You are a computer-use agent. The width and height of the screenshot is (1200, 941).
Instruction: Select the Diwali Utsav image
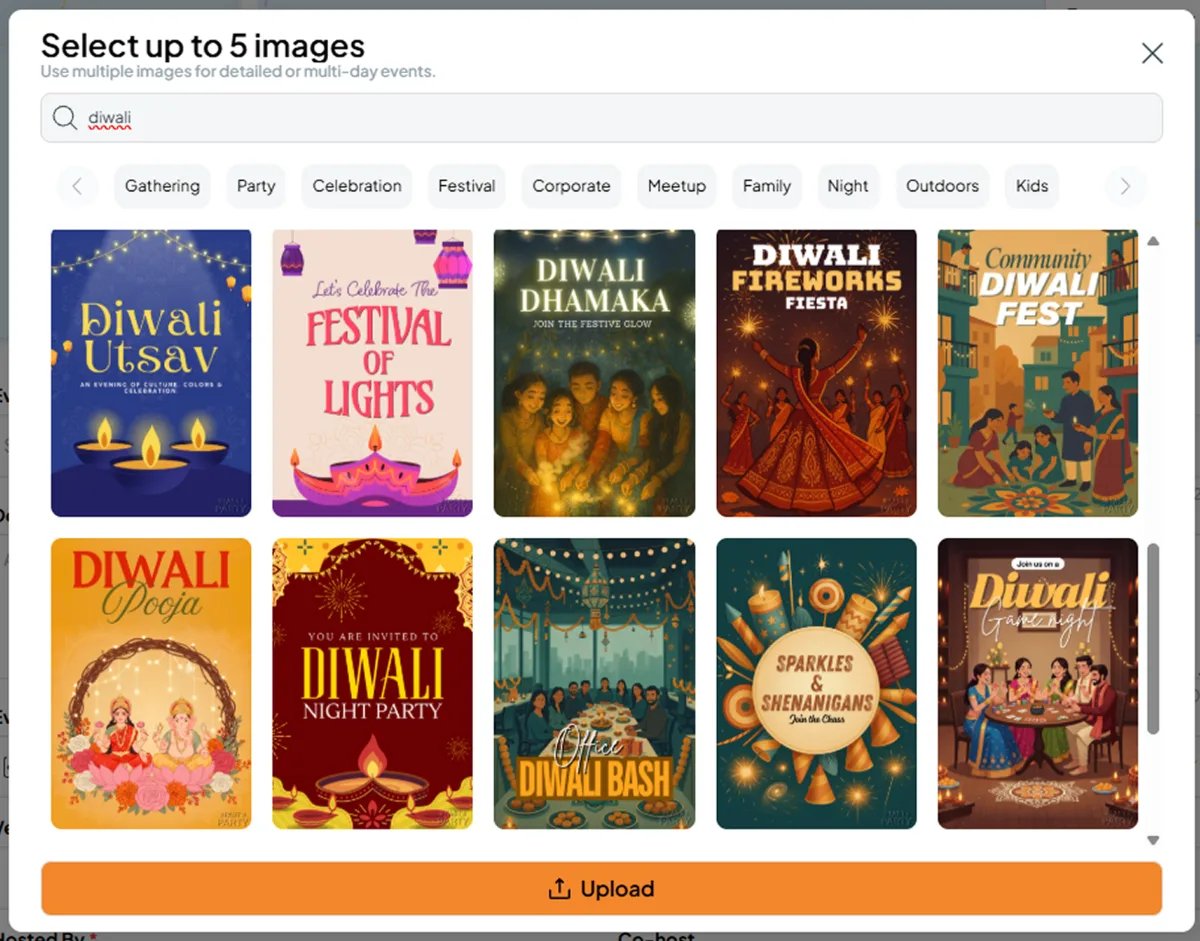151,373
